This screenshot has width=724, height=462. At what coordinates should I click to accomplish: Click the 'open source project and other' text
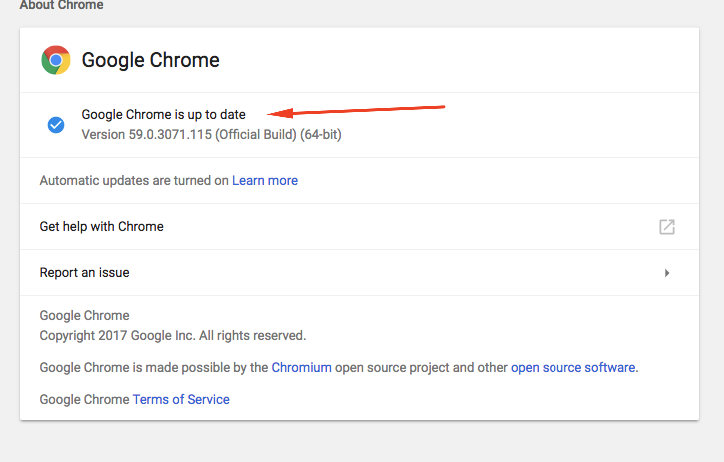click(421, 368)
